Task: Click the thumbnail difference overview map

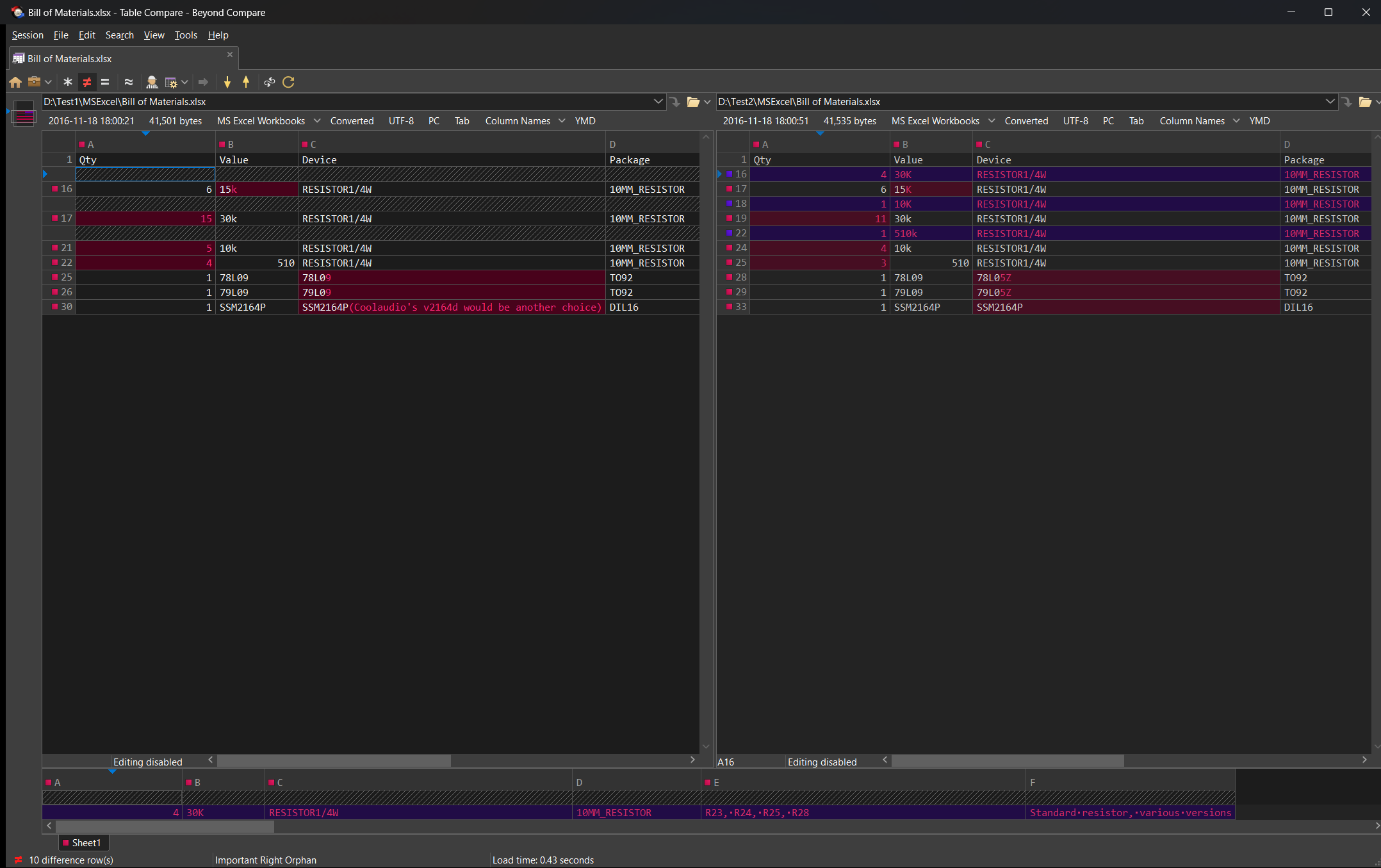Action: click(x=24, y=113)
